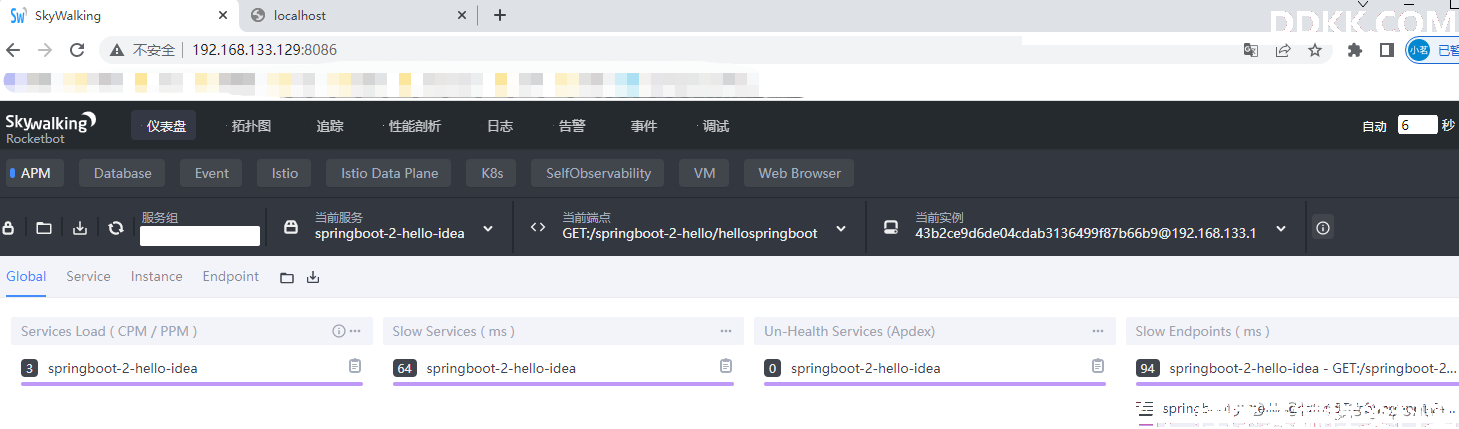Select the K8s dashboard button

tap(492, 173)
